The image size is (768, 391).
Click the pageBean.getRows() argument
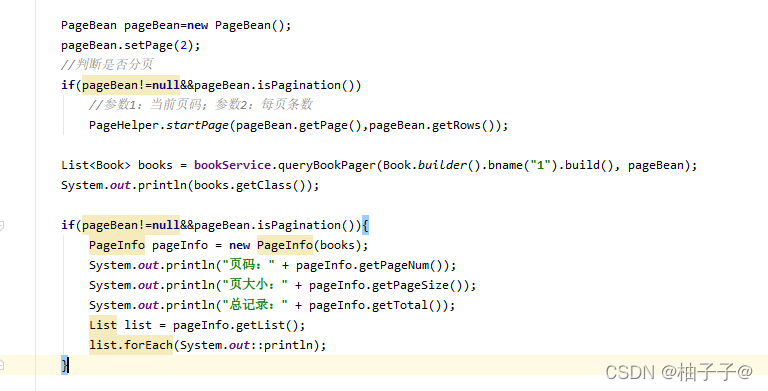coord(432,125)
